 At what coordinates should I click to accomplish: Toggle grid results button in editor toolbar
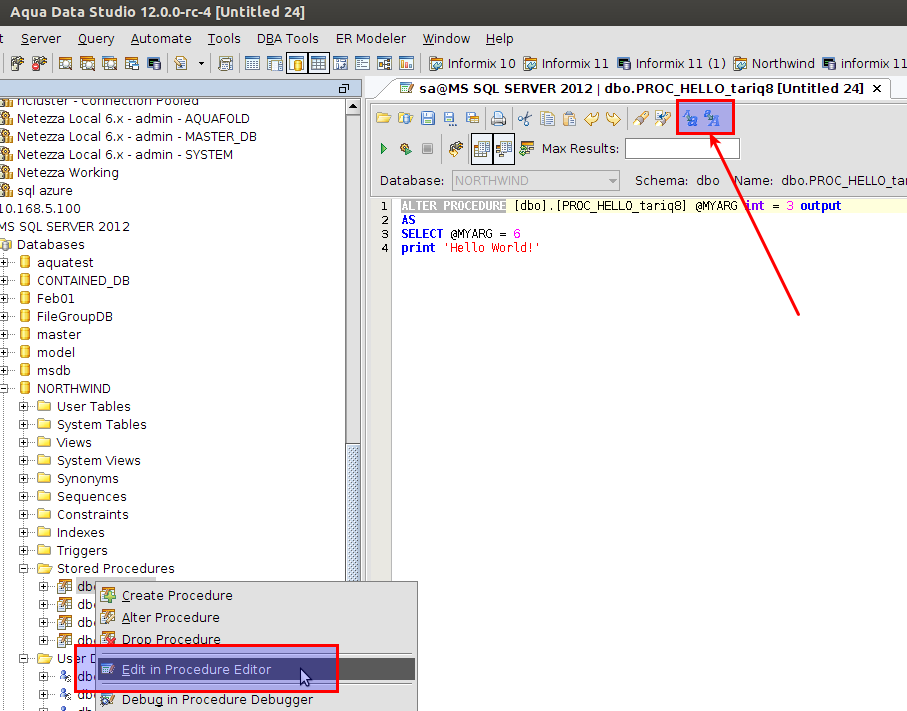coord(482,149)
